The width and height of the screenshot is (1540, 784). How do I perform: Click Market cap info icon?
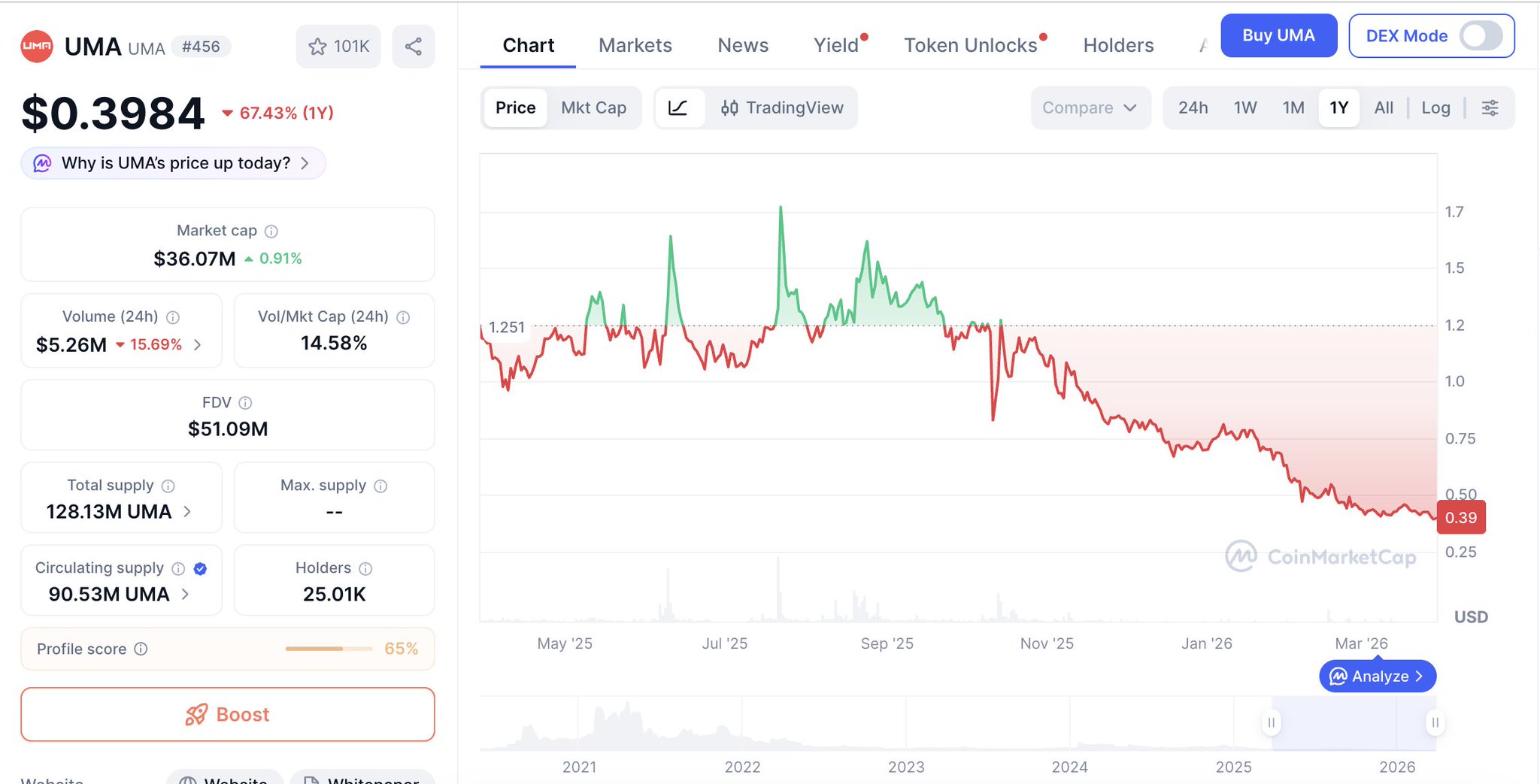click(x=271, y=232)
